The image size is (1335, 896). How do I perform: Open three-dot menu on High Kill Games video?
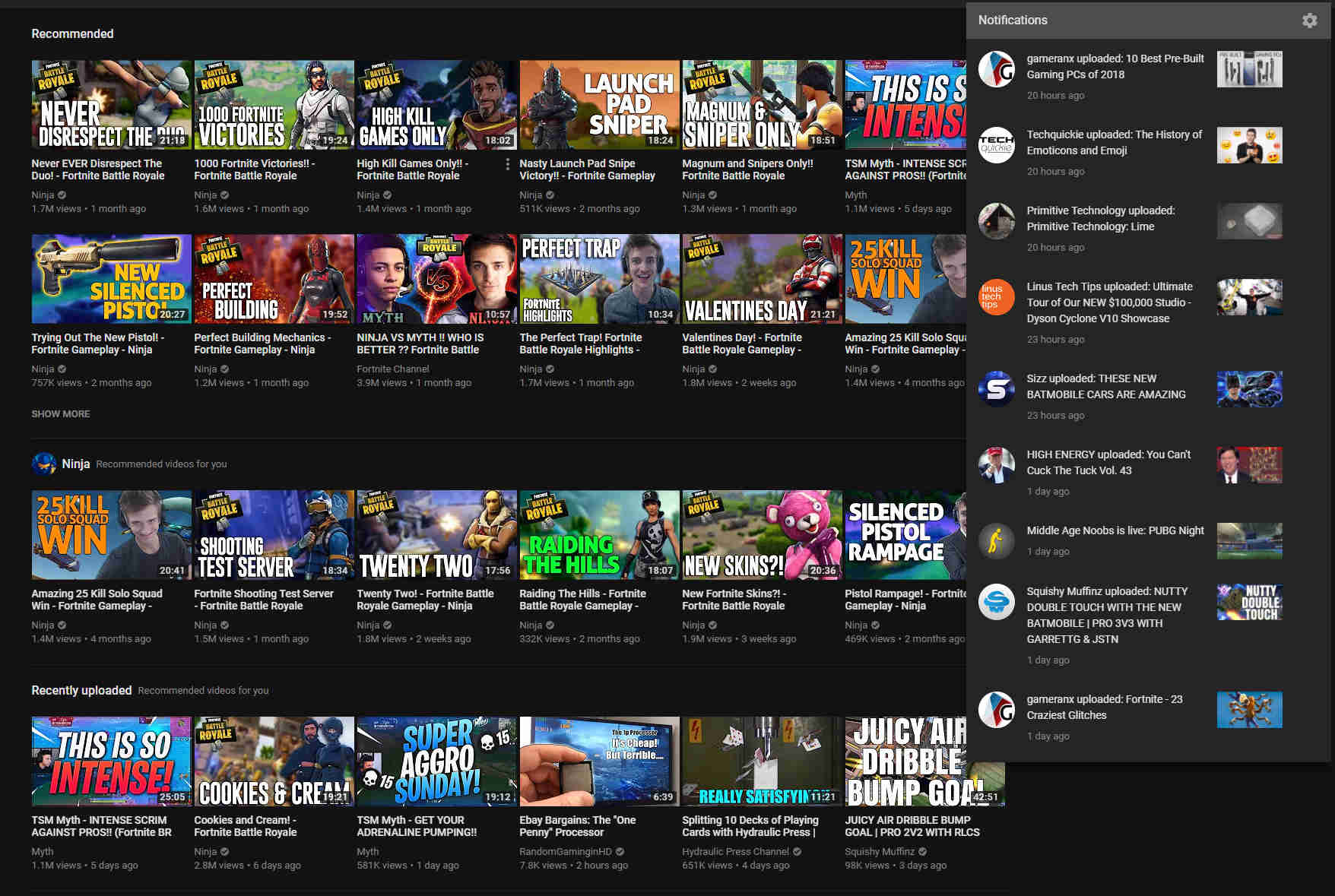coord(507,164)
